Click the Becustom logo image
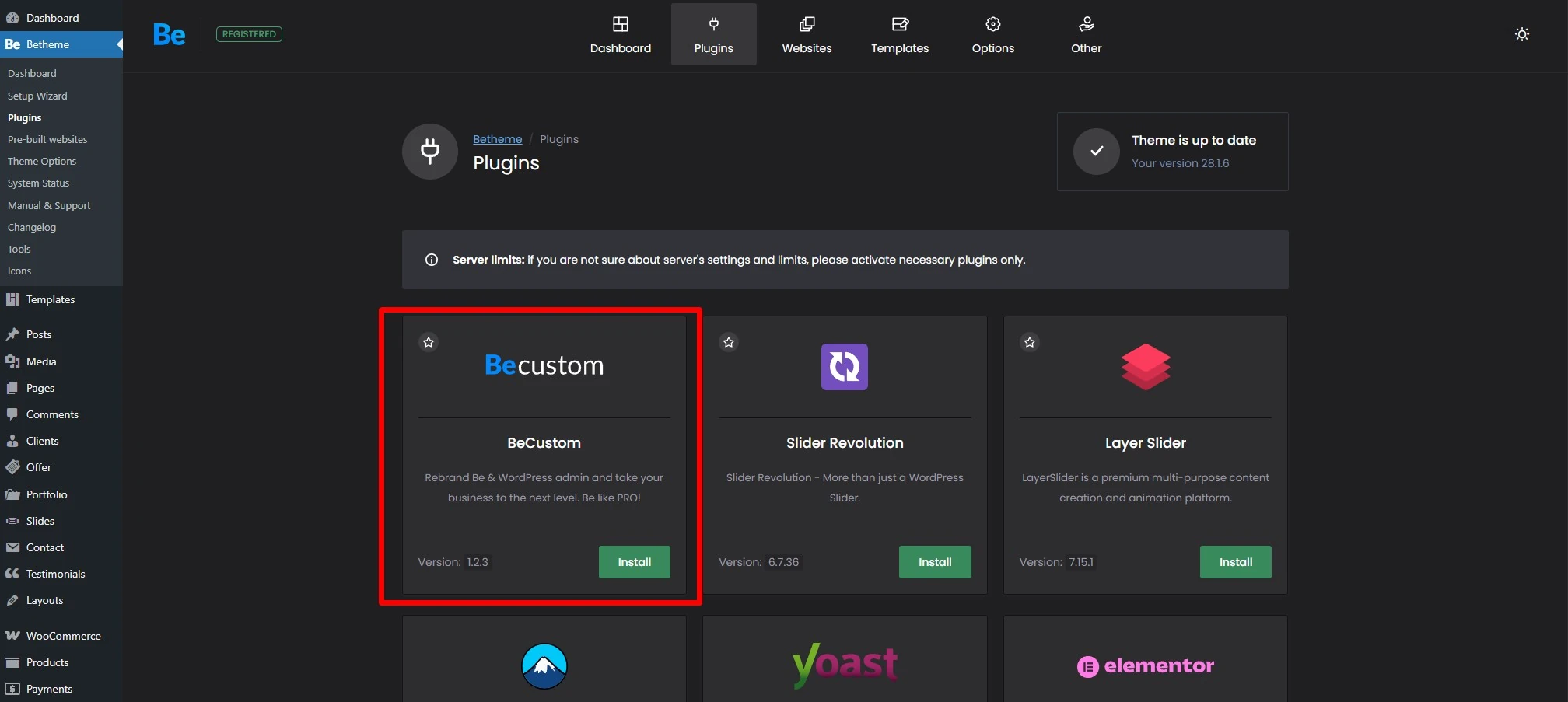Screen dimensions: 1568x702 (544, 365)
